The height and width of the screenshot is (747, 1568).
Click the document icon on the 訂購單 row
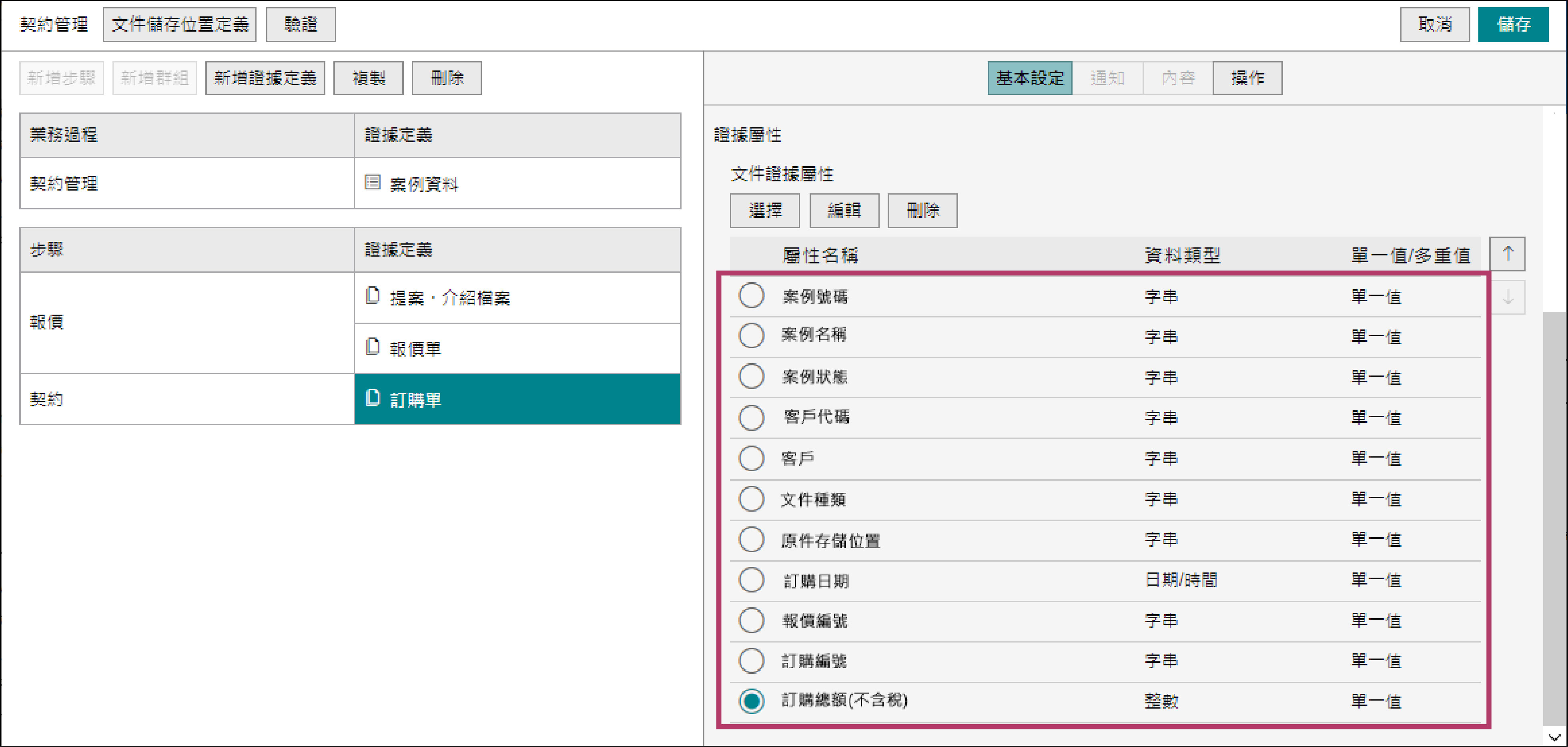(373, 398)
